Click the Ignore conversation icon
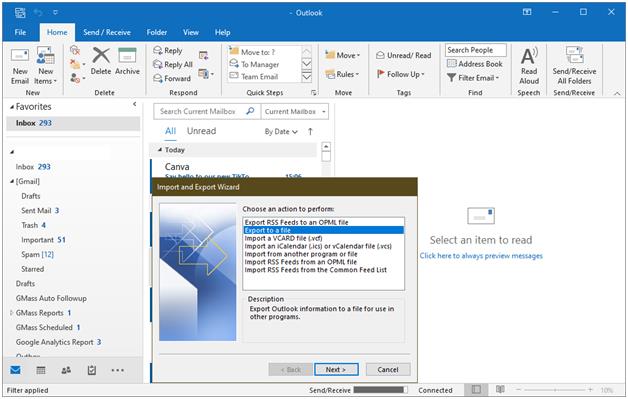This screenshot has width=628, height=399. [75, 50]
